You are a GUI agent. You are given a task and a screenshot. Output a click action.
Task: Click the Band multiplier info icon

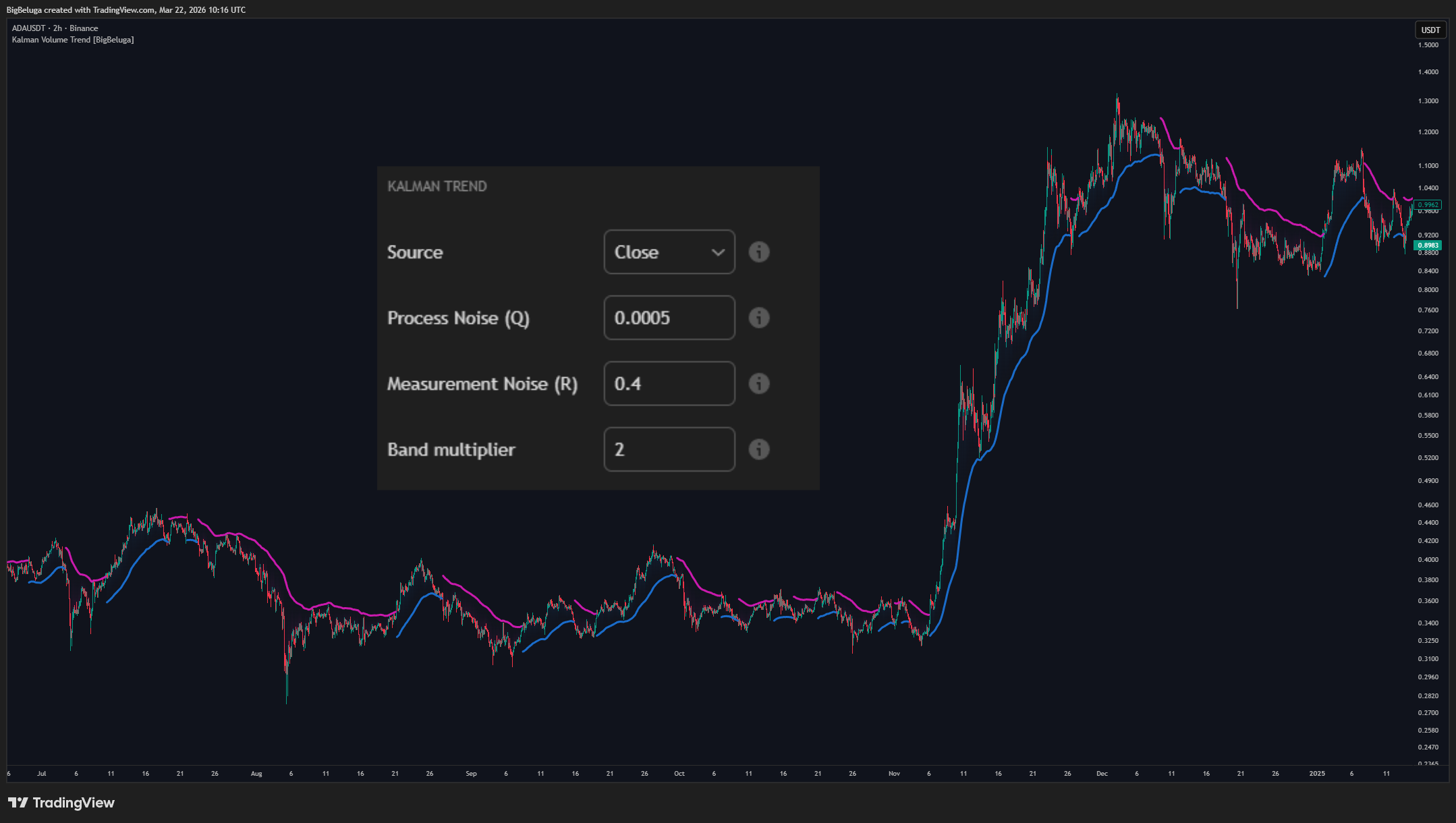click(759, 449)
